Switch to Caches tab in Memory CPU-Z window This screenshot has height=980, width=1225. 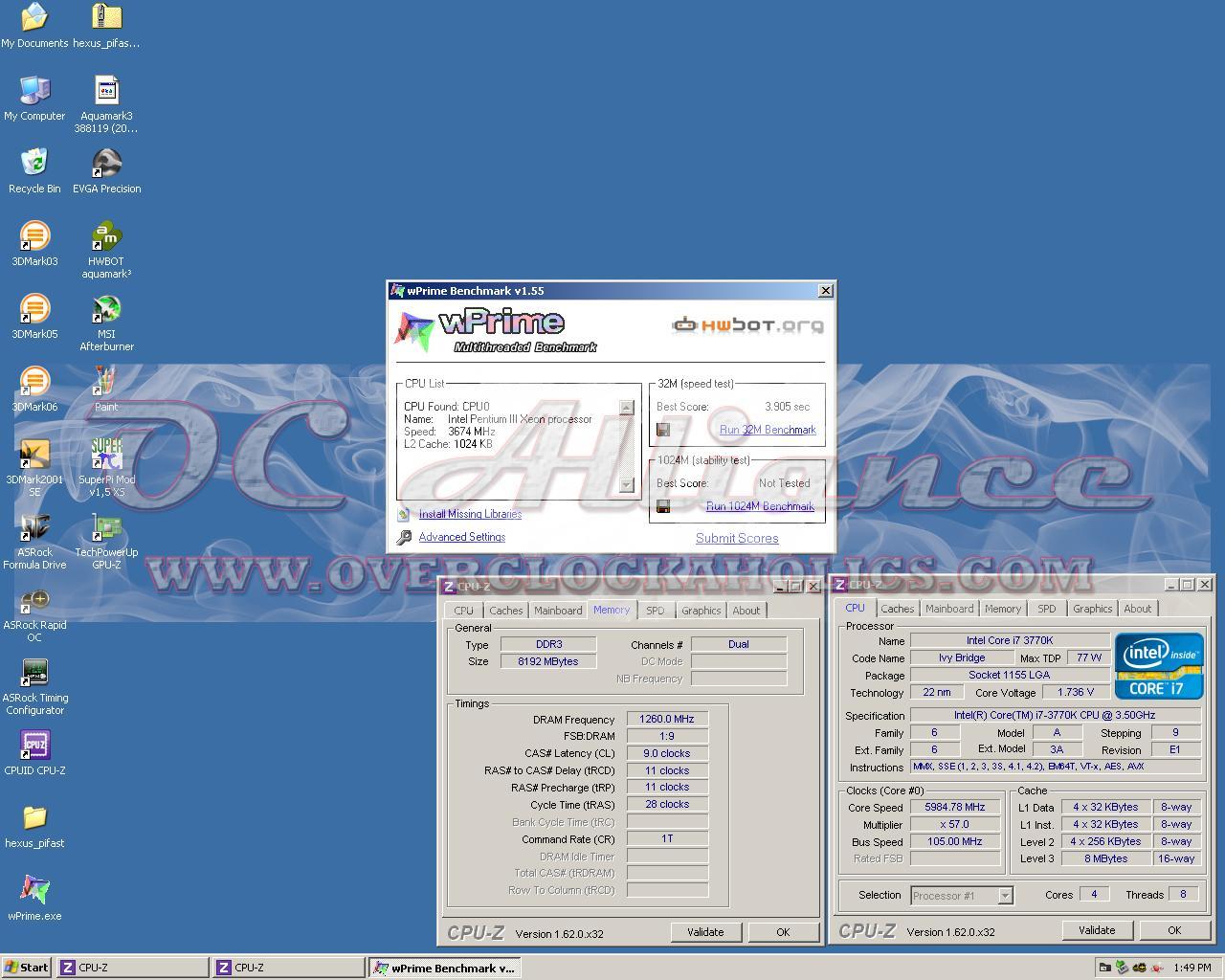pyautogui.click(x=505, y=611)
